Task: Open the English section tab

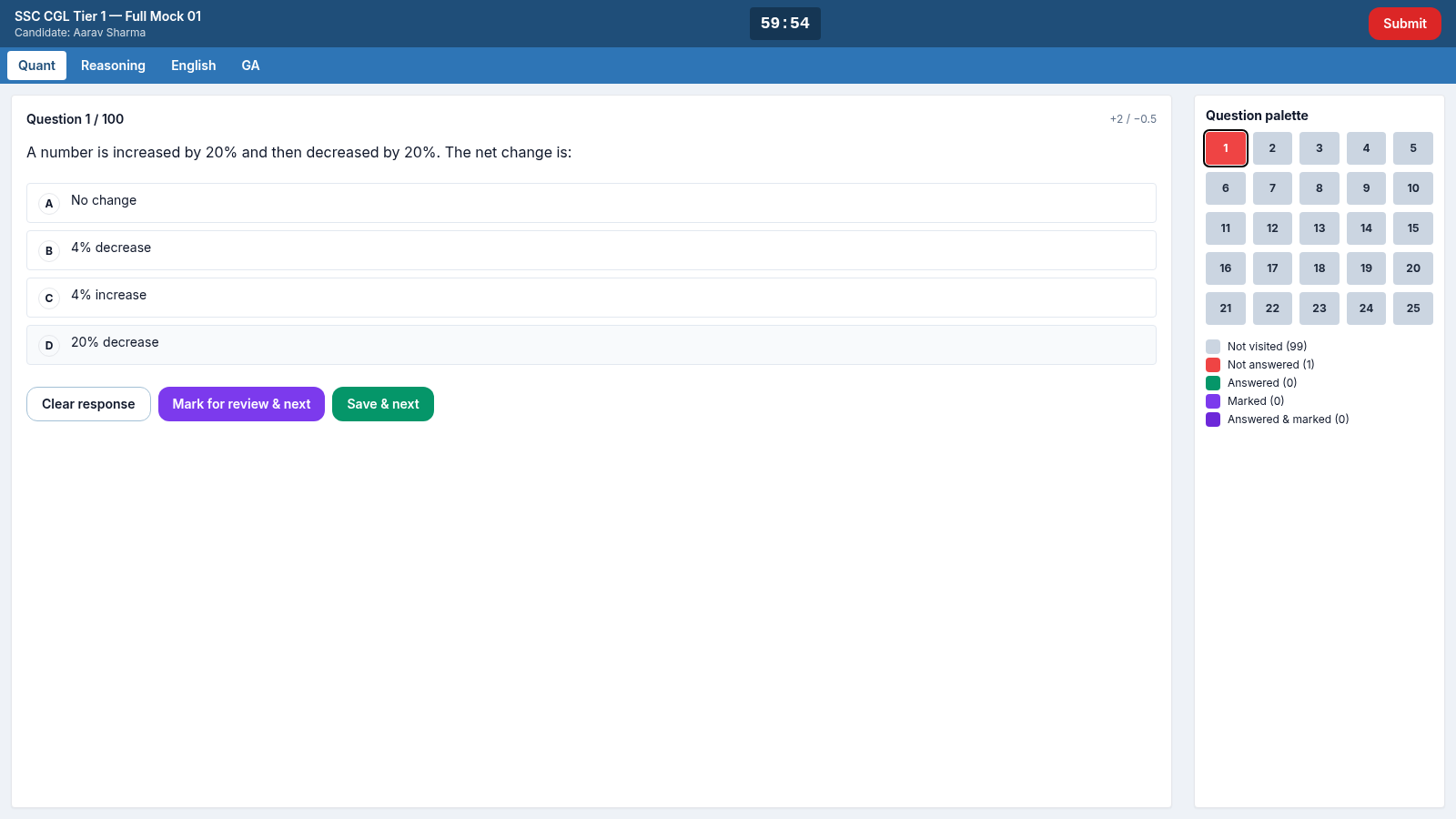Action: click(x=193, y=66)
